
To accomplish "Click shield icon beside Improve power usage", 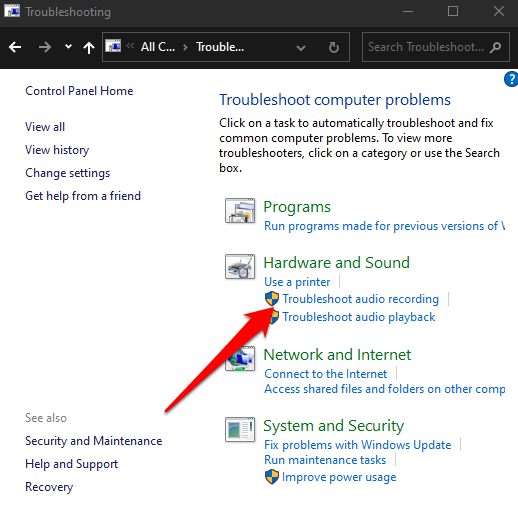I will (x=272, y=477).
